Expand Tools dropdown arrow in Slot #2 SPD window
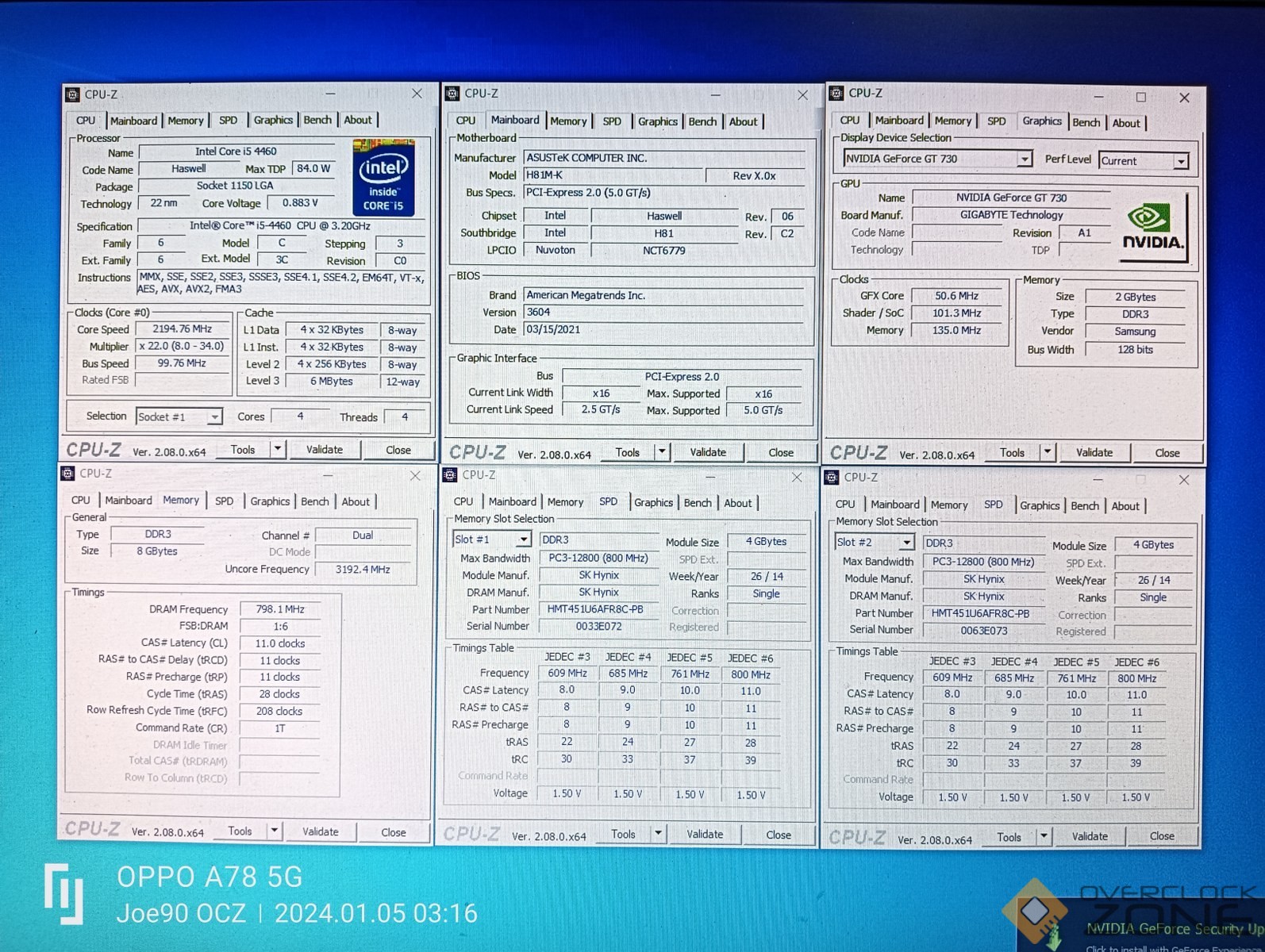This screenshot has height=952, width=1265. point(1044,836)
